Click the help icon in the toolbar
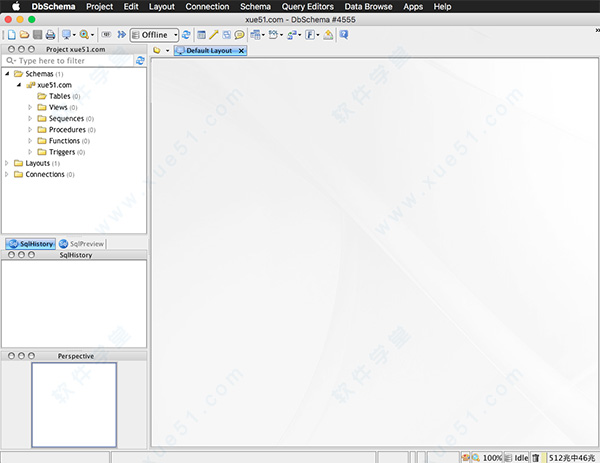 pyautogui.click(x=344, y=35)
